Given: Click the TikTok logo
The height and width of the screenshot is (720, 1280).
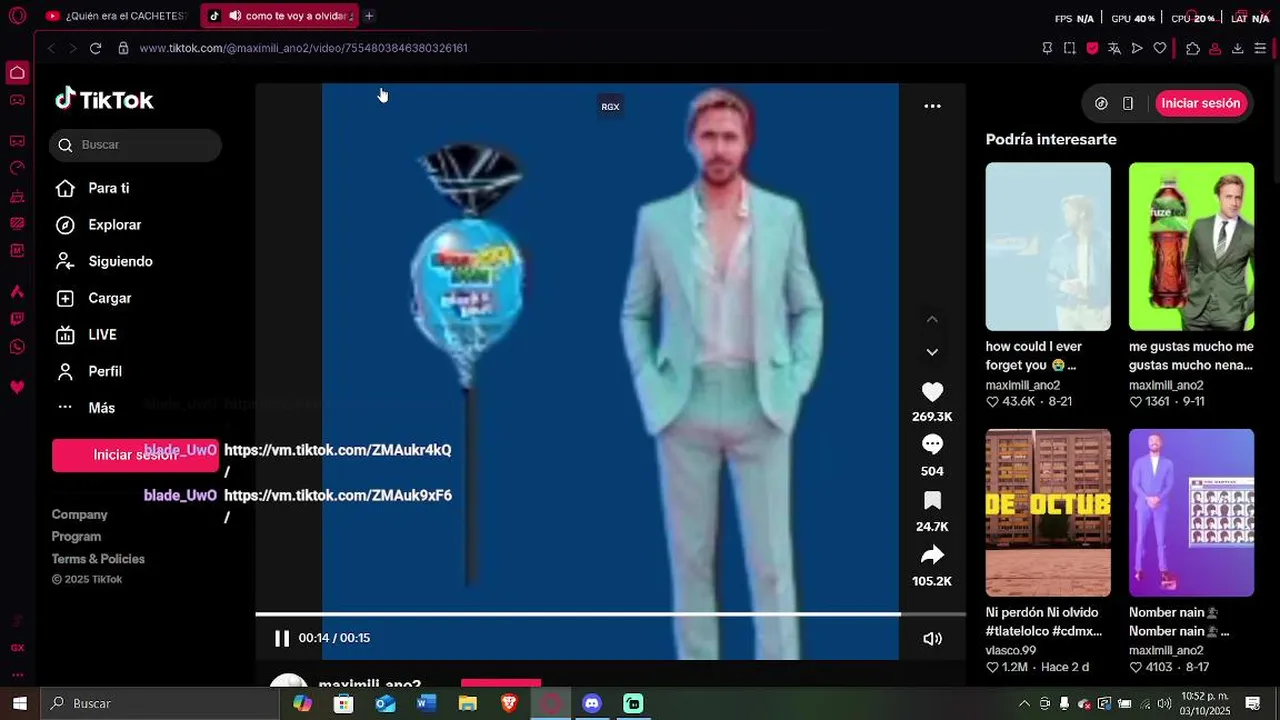Looking at the screenshot, I should coord(104,99).
